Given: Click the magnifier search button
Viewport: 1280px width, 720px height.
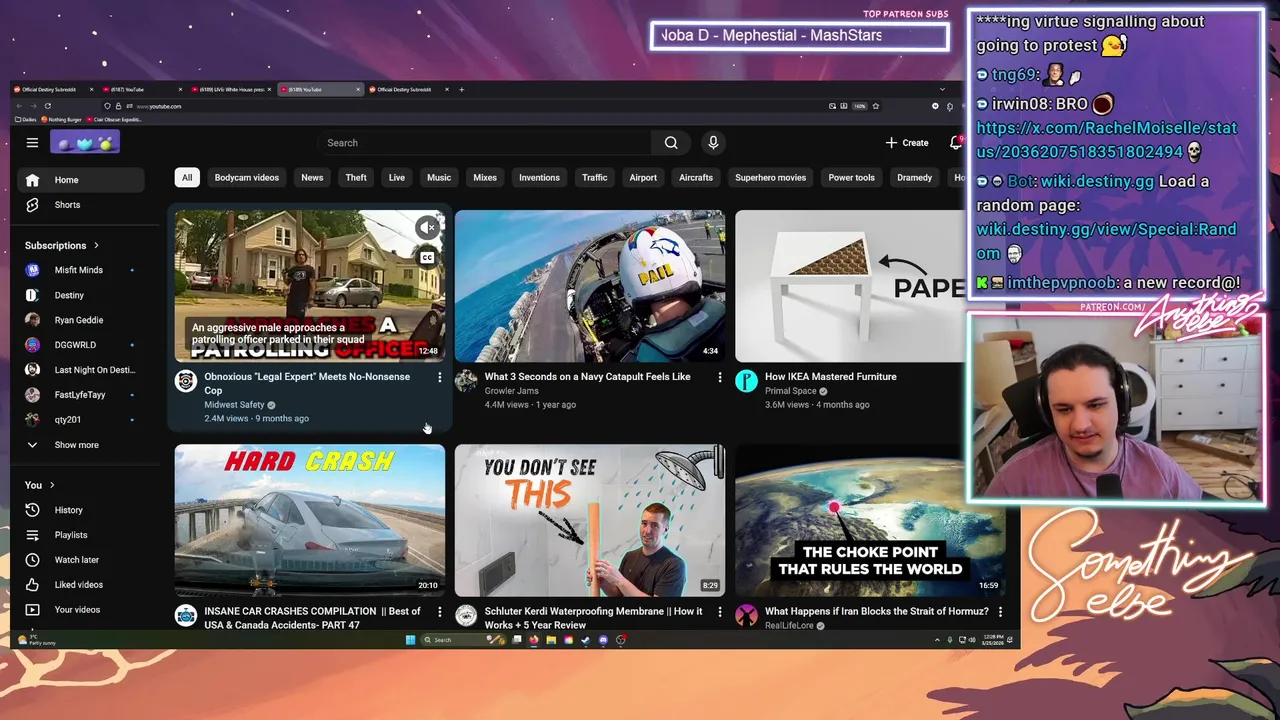Looking at the screenshot, I should pyautogui.click(x=671, y=143).
